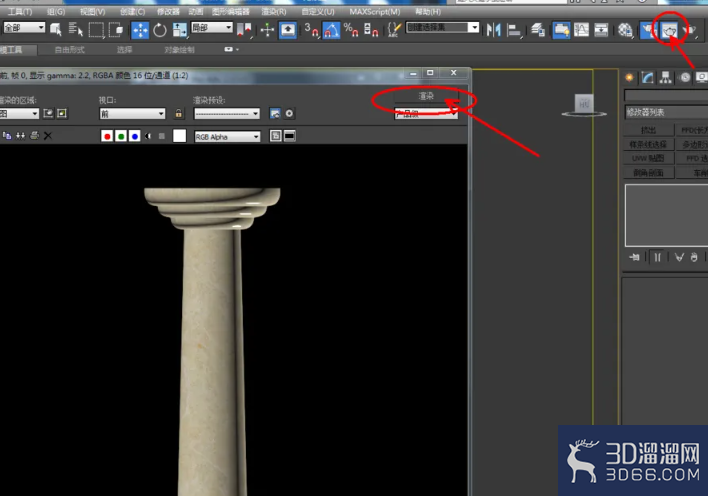Open Schematic View icon
The image size is (708, 496).
click(x=601, y=30)
